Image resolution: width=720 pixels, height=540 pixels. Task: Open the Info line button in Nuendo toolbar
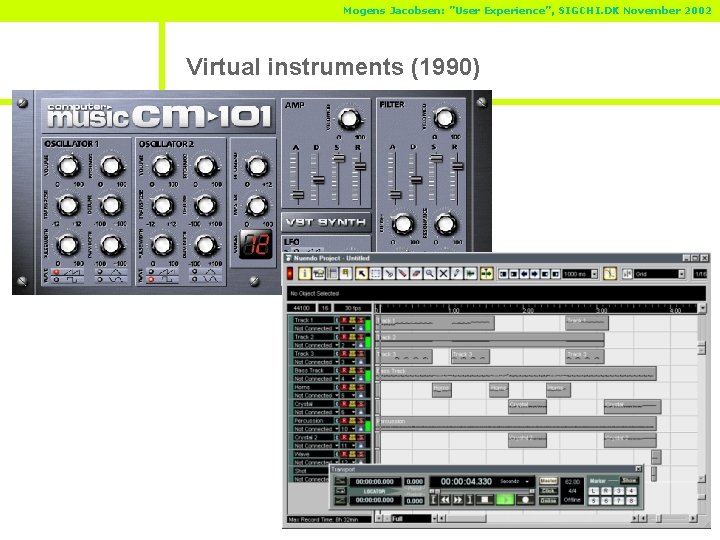coord(304,274)
